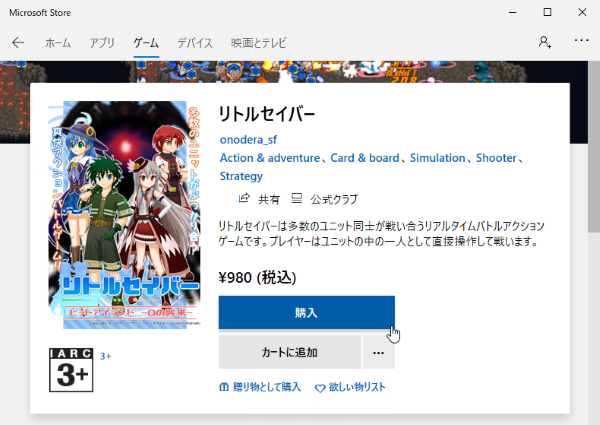This screenshot has width=600, height=425.
Task: Open the onodera_sf publisher link
Action: pos(248,140)
